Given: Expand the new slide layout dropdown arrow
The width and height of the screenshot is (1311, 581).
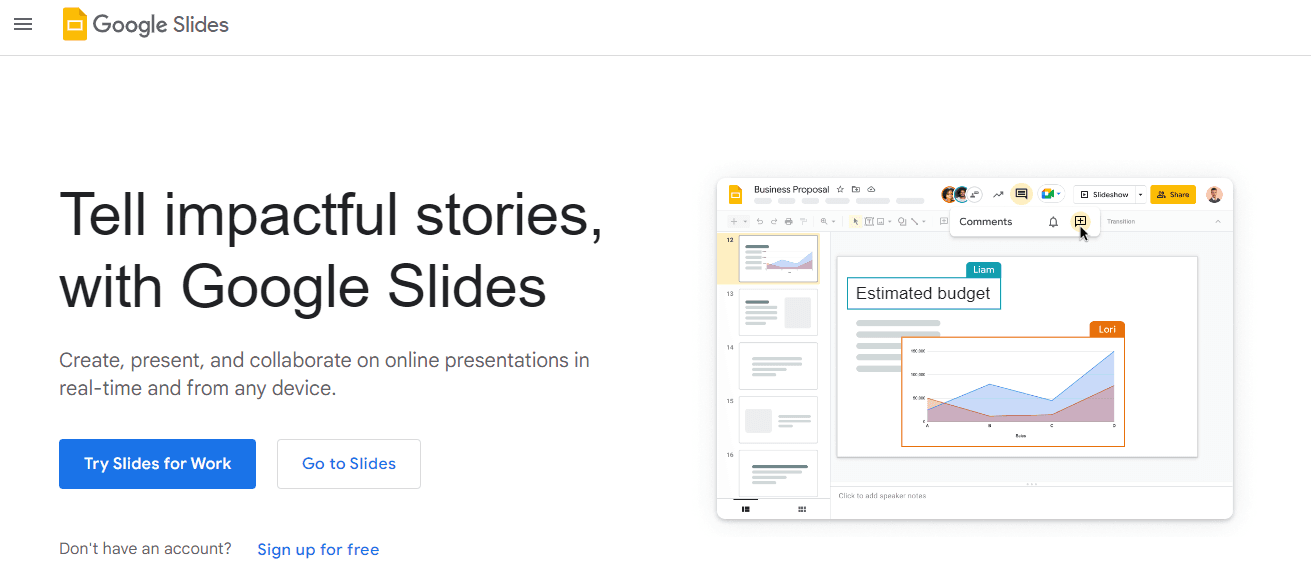Looking at the screenshot, I should coord(745,221).
